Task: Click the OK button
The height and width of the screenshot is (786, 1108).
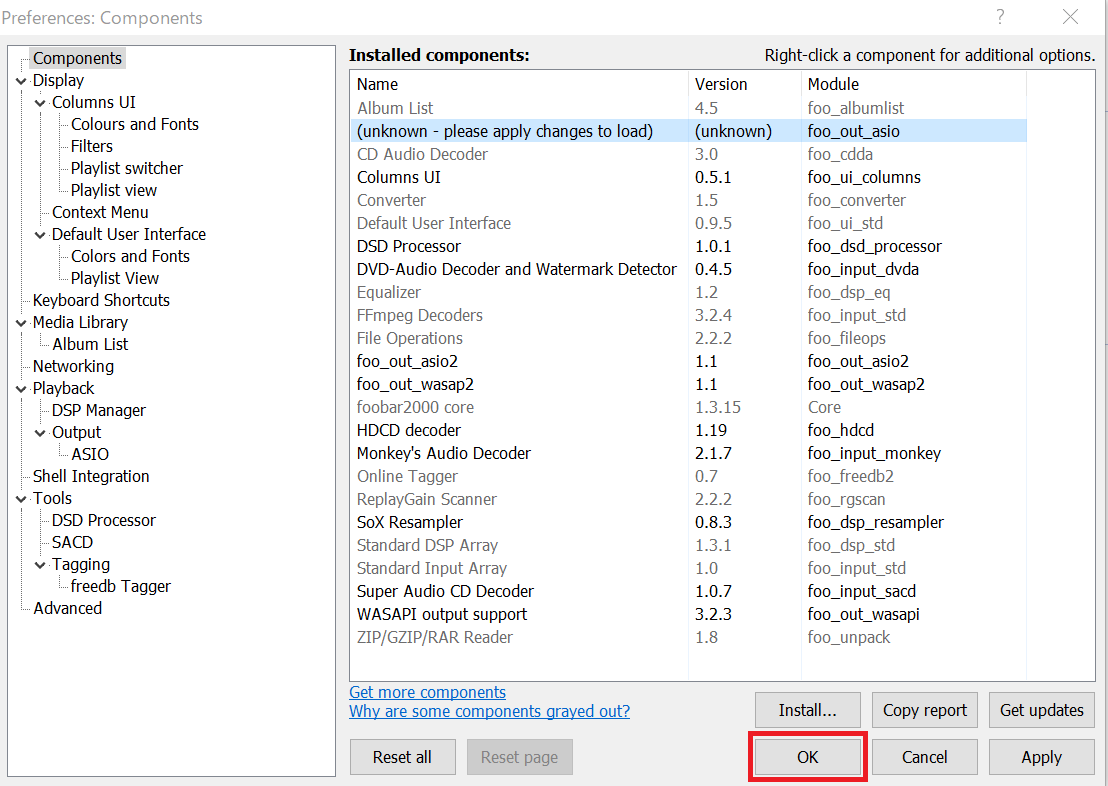Action: 808,757
